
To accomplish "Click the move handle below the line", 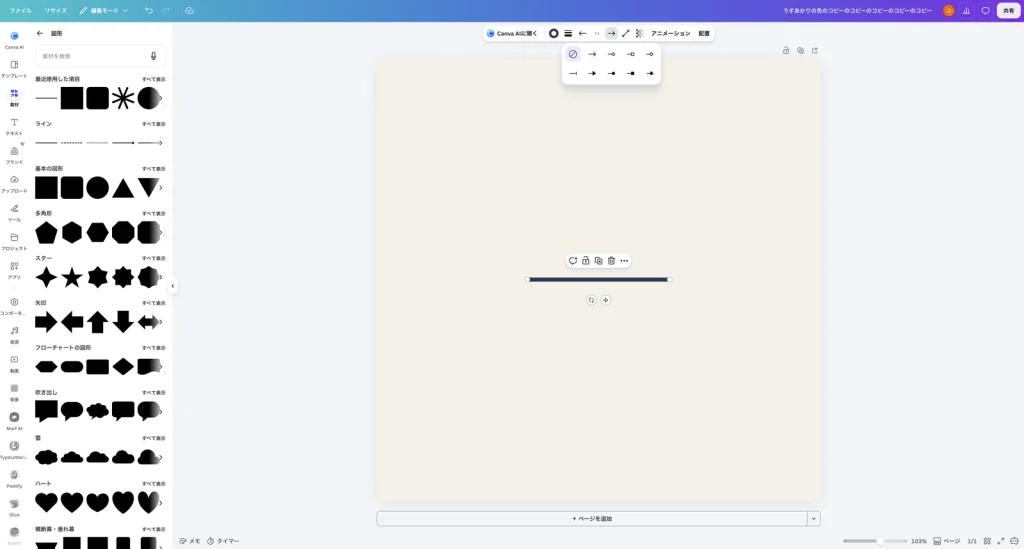I will coord(605,300).
